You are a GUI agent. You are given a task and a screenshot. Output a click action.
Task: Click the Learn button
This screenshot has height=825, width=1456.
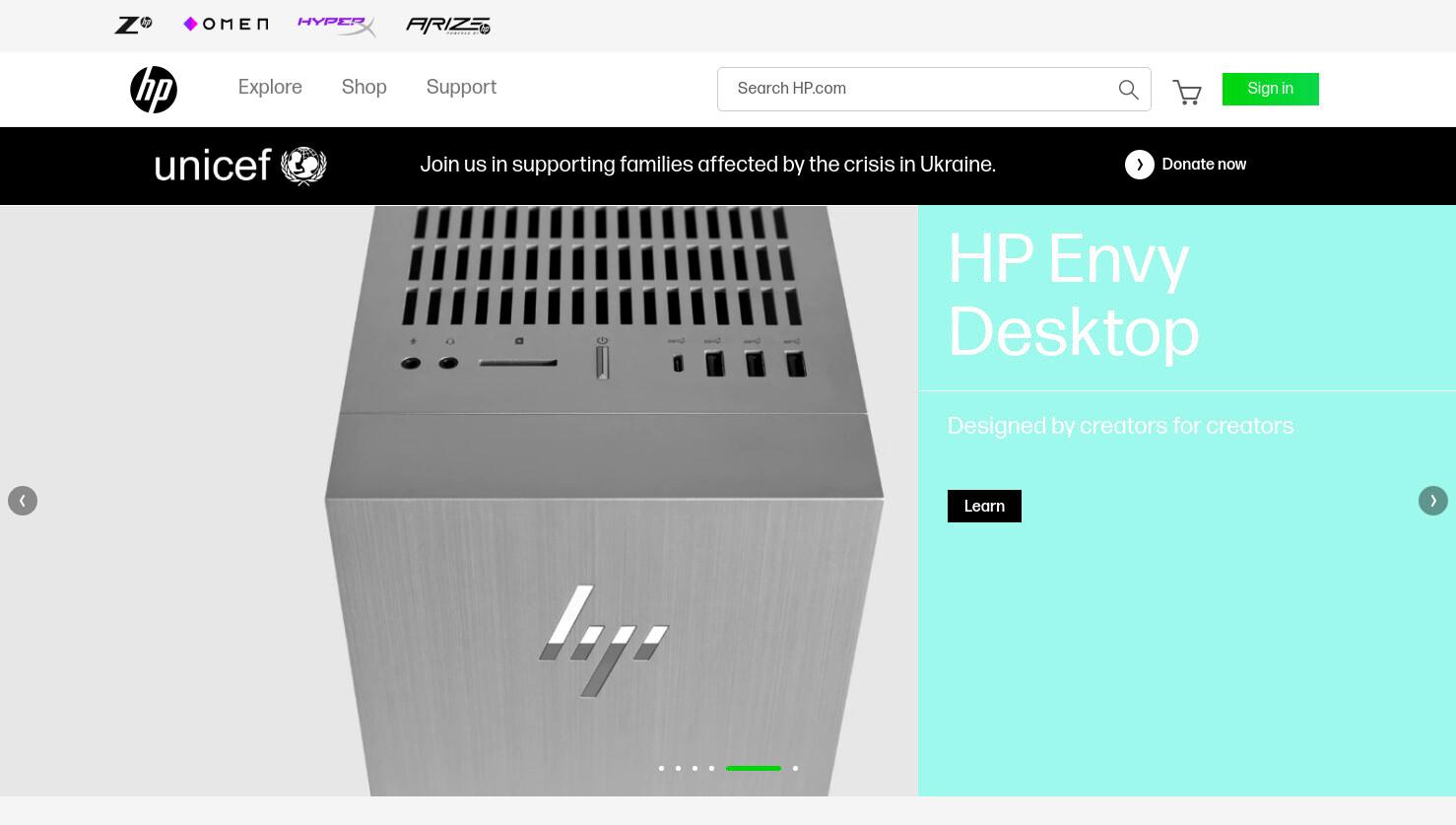[x=984, y=506]
